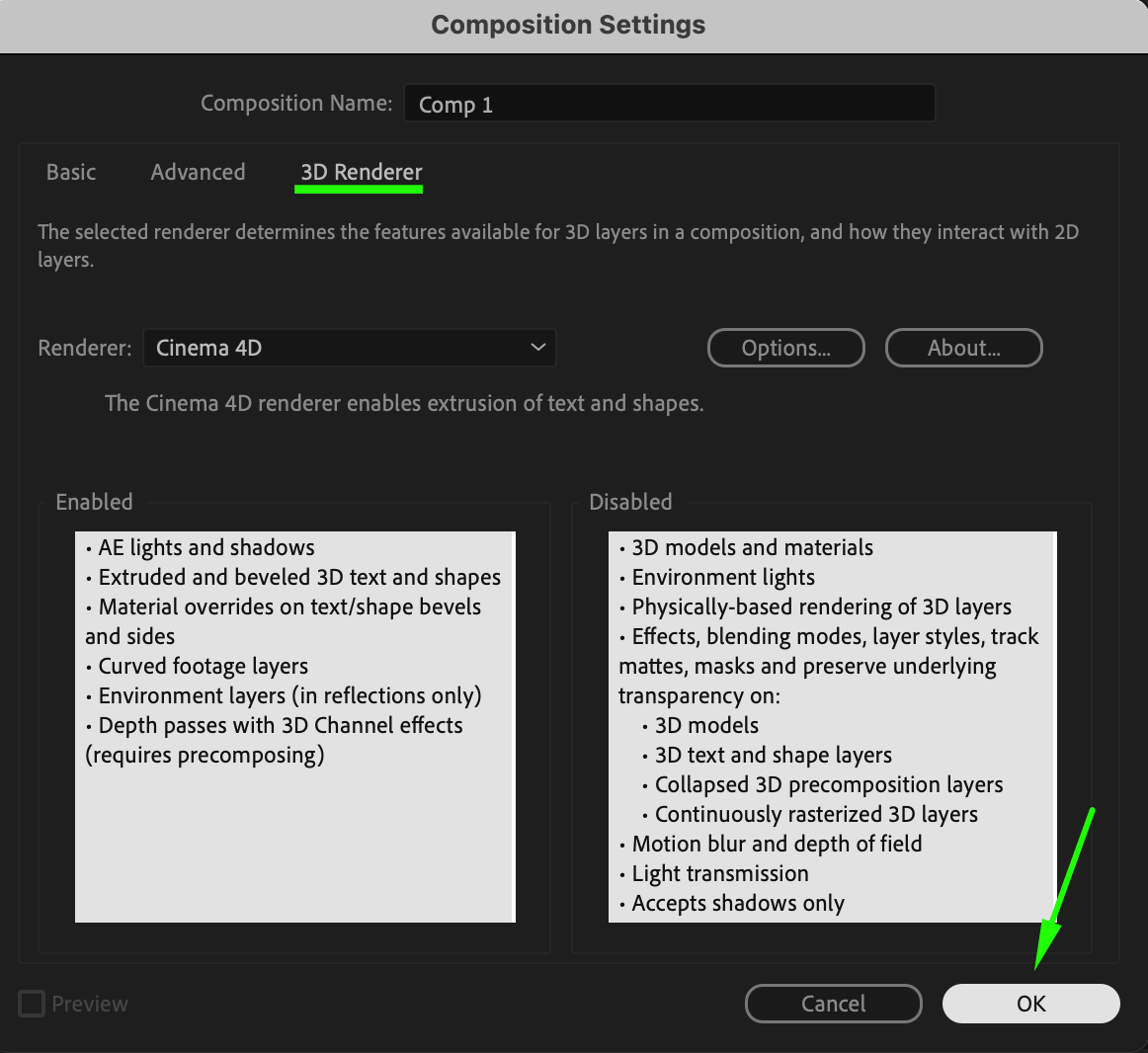
Task: Select "Extruded and beveled 3D text" entry
Action: [x=298, y=578]
